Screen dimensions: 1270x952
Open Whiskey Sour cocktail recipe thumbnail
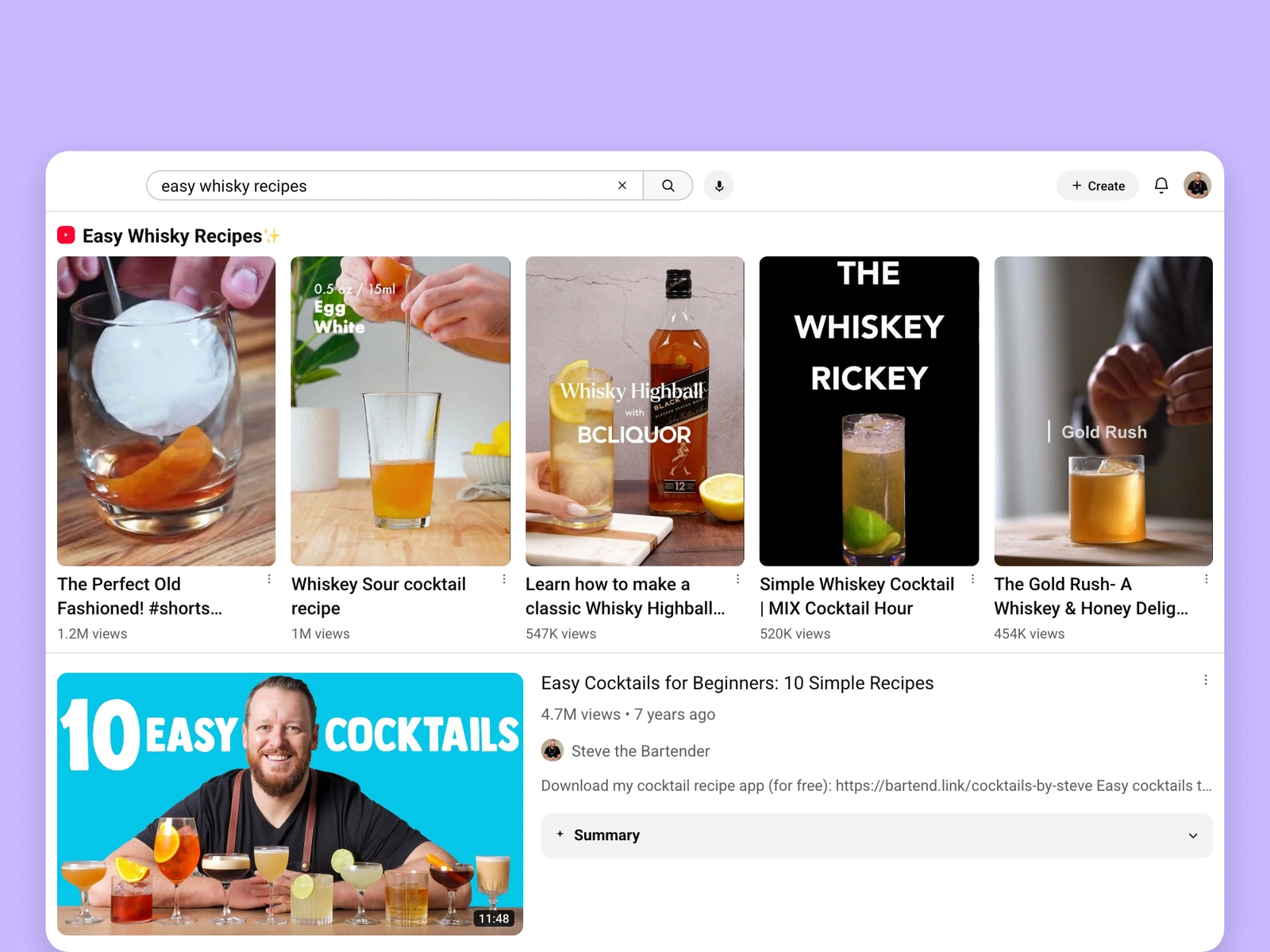(x=401, y=411)
